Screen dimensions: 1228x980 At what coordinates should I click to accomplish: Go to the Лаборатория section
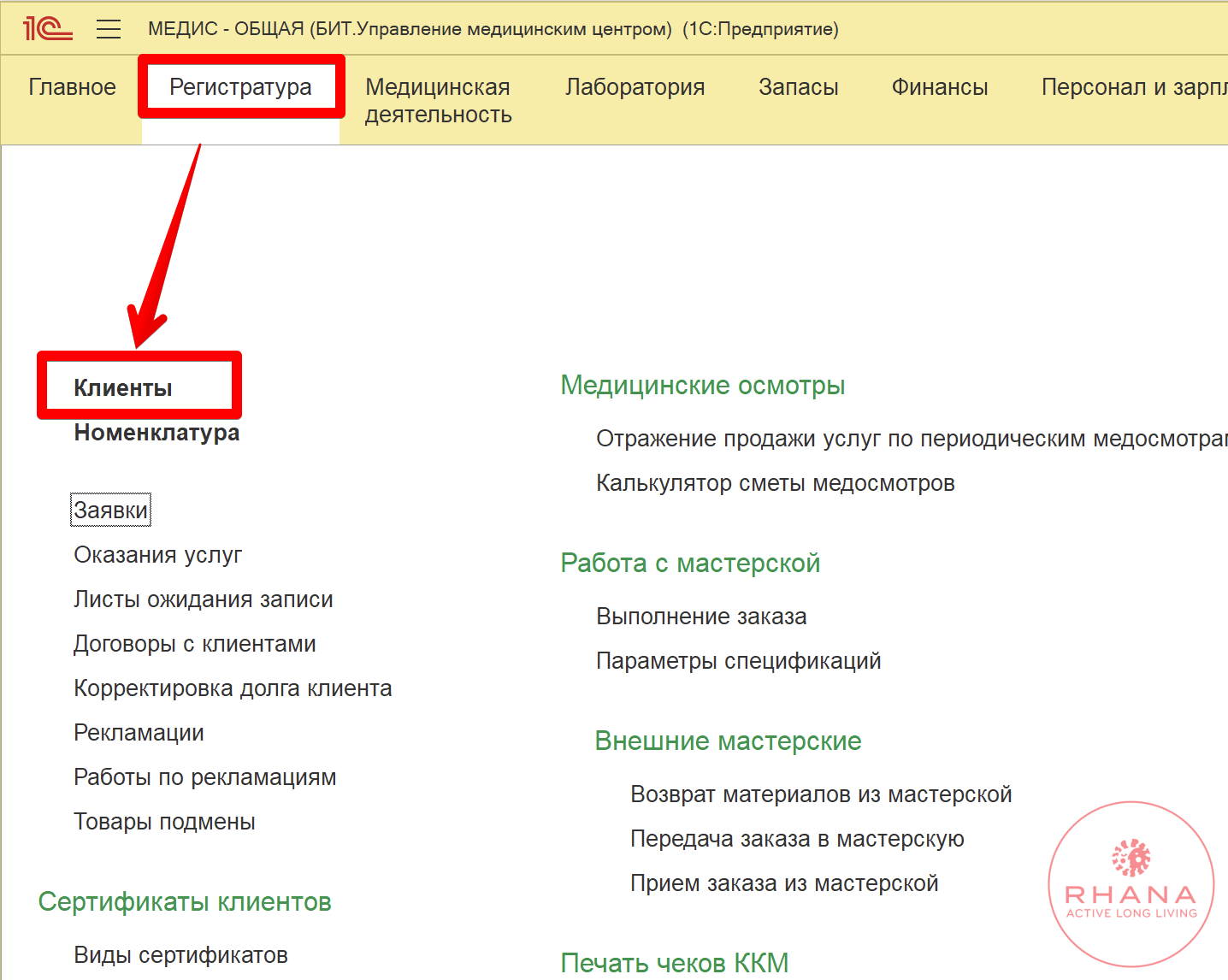pyautogui.click(x=635, y=87)
